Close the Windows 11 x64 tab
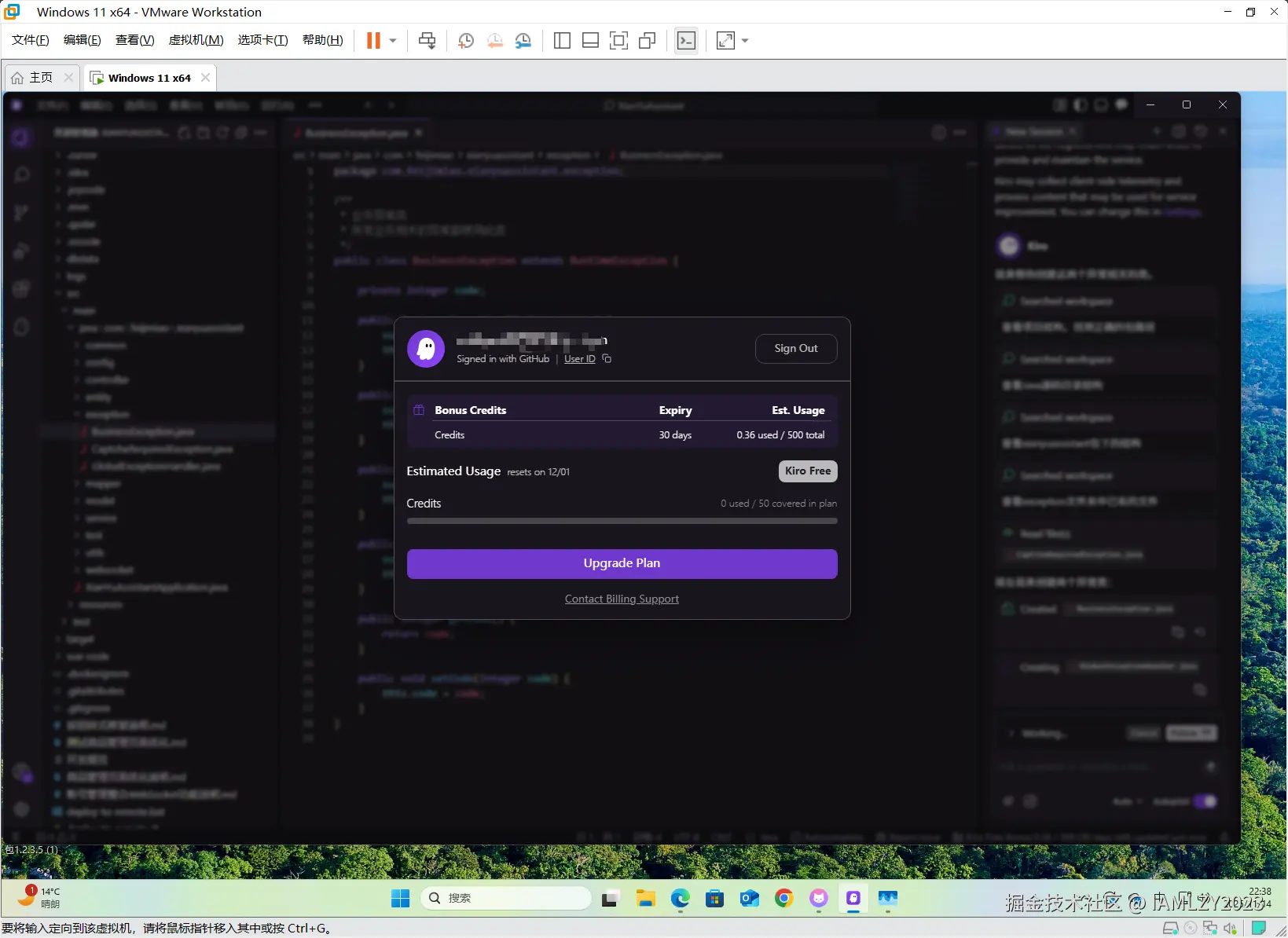Viewport: 1288px width, 938px height. coord(205,78)
